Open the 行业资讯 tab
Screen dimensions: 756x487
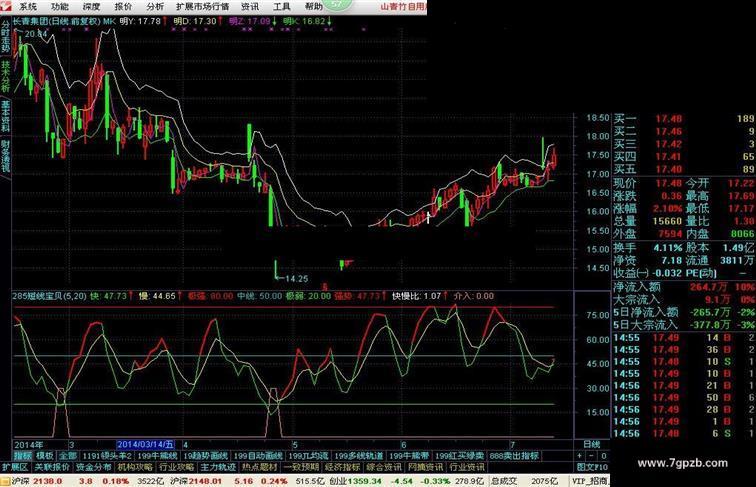[467, 467]
